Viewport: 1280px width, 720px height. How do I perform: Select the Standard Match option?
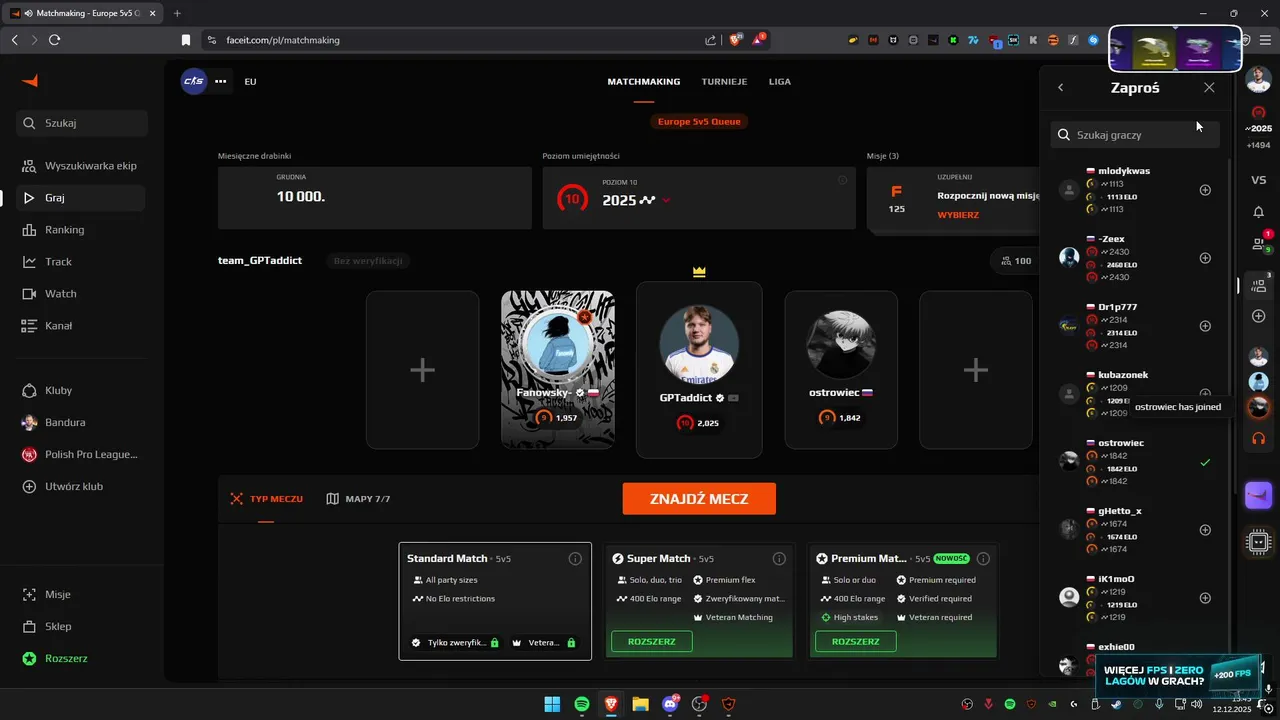point(495,601)
